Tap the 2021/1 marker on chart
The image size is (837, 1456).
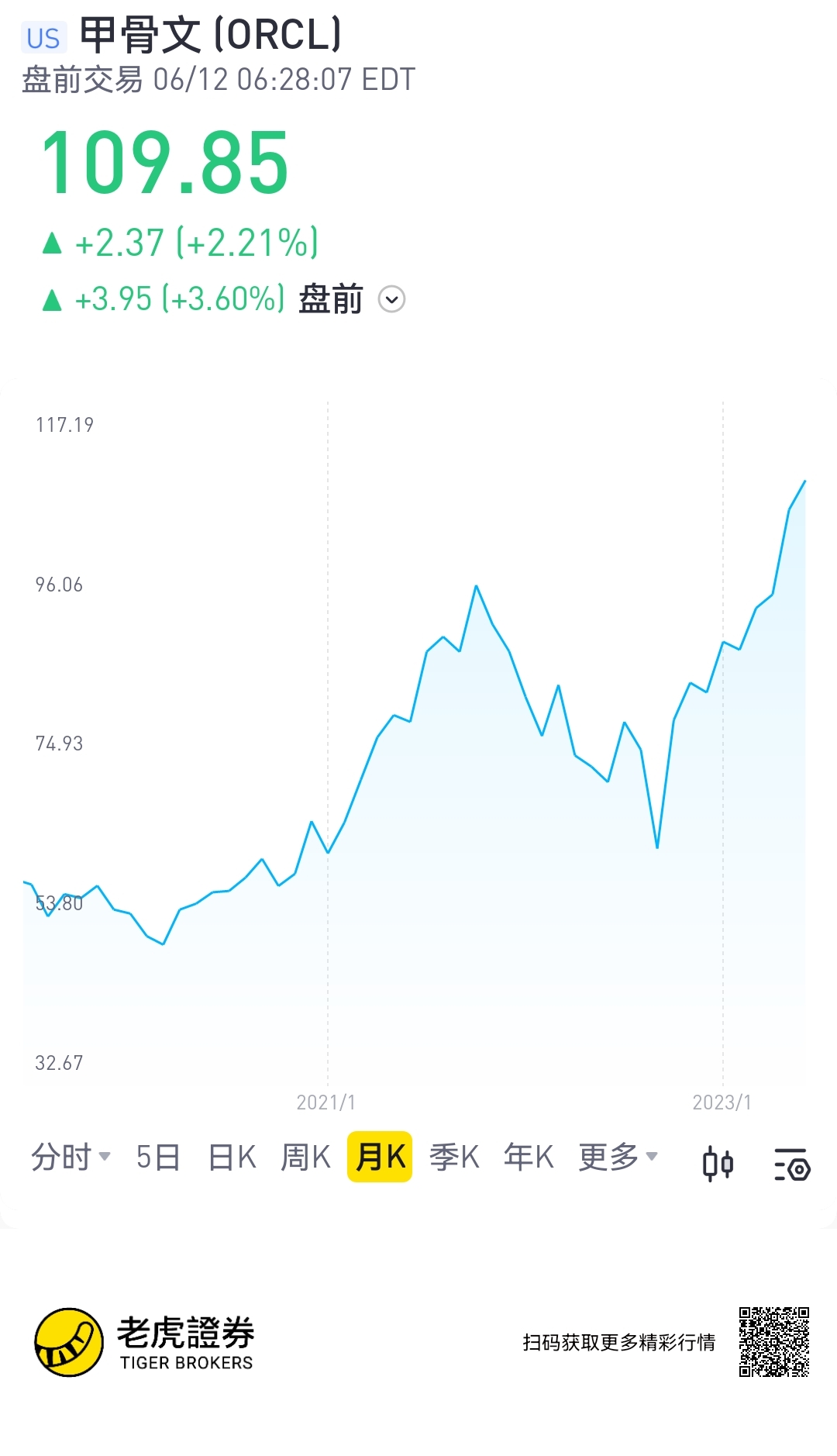tap(326, 1102)
